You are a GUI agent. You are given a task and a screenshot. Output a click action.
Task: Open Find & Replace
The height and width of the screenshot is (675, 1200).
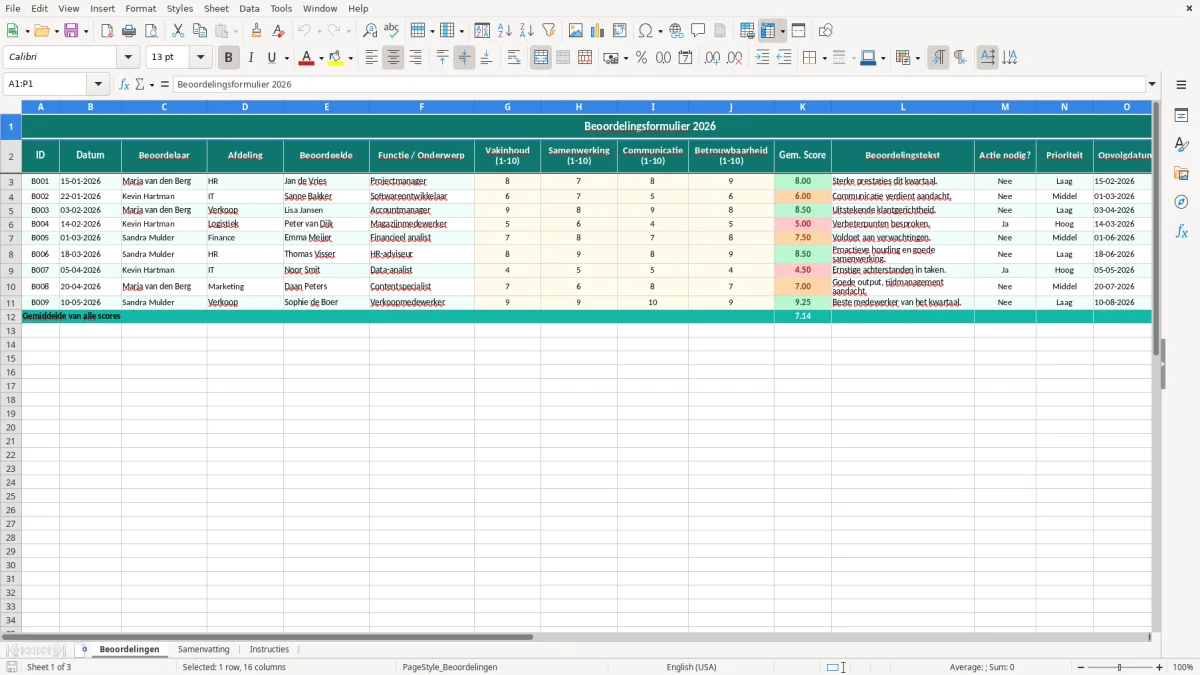[x=370, y=31]
